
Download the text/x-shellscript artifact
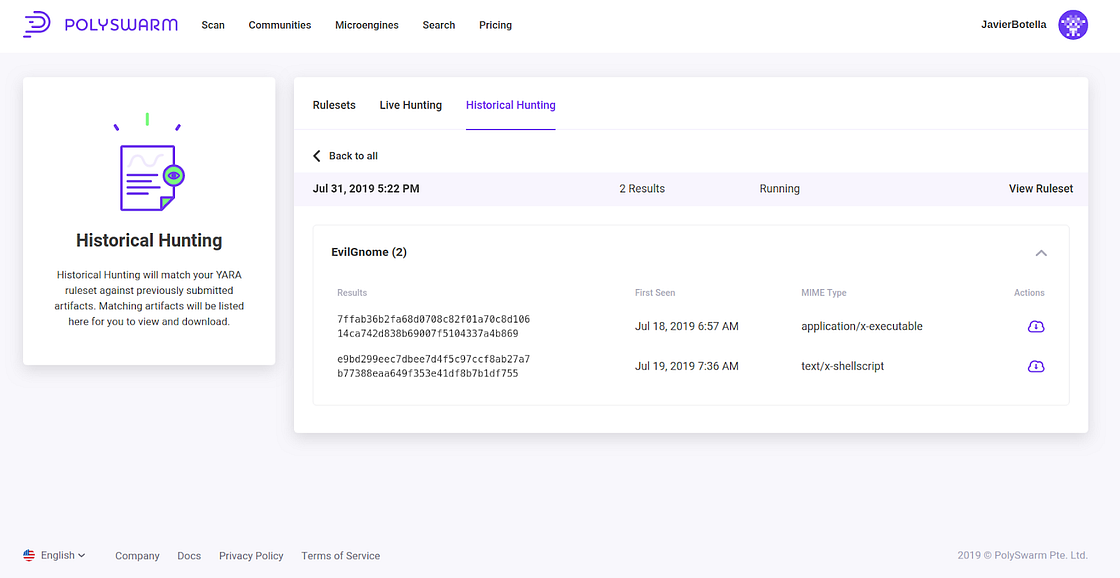pos(1036,367)
